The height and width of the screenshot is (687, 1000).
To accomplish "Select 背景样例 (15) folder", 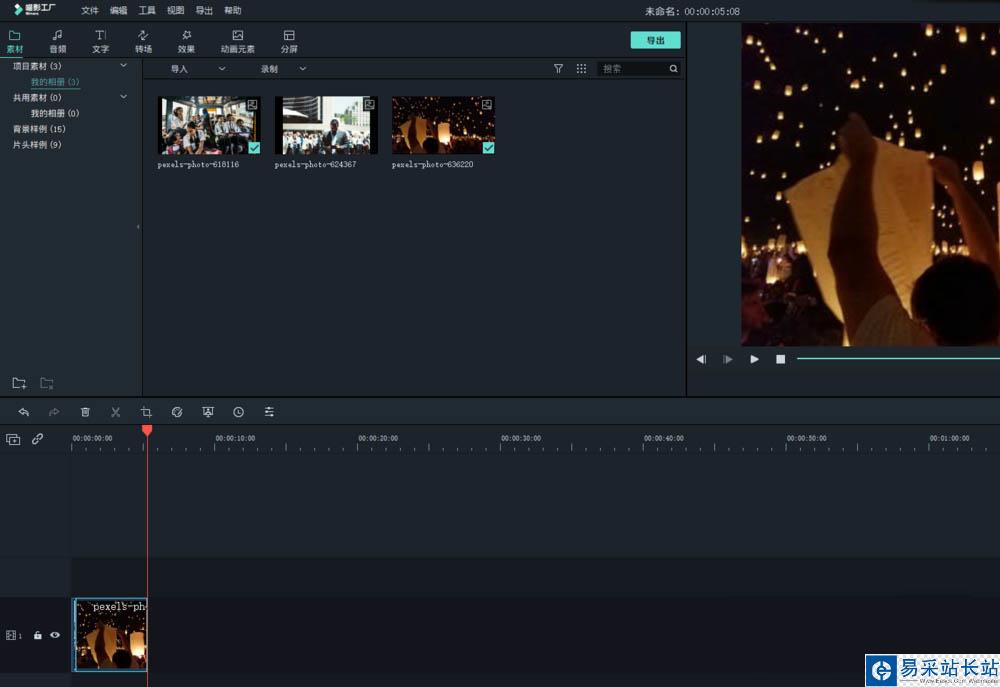I will [x=39, y=129].
